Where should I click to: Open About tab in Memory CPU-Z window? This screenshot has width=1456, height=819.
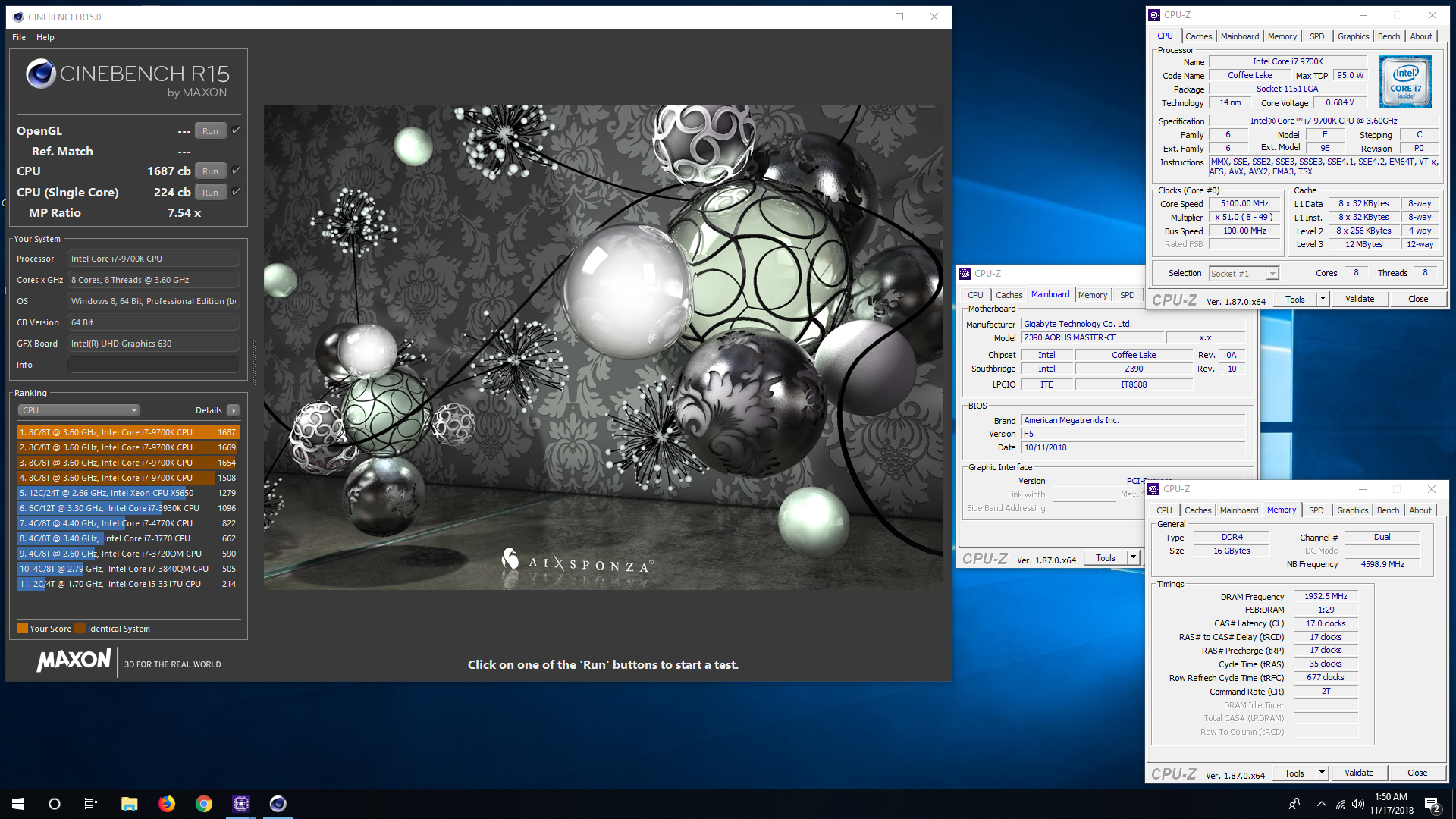tap(1420, 510)
